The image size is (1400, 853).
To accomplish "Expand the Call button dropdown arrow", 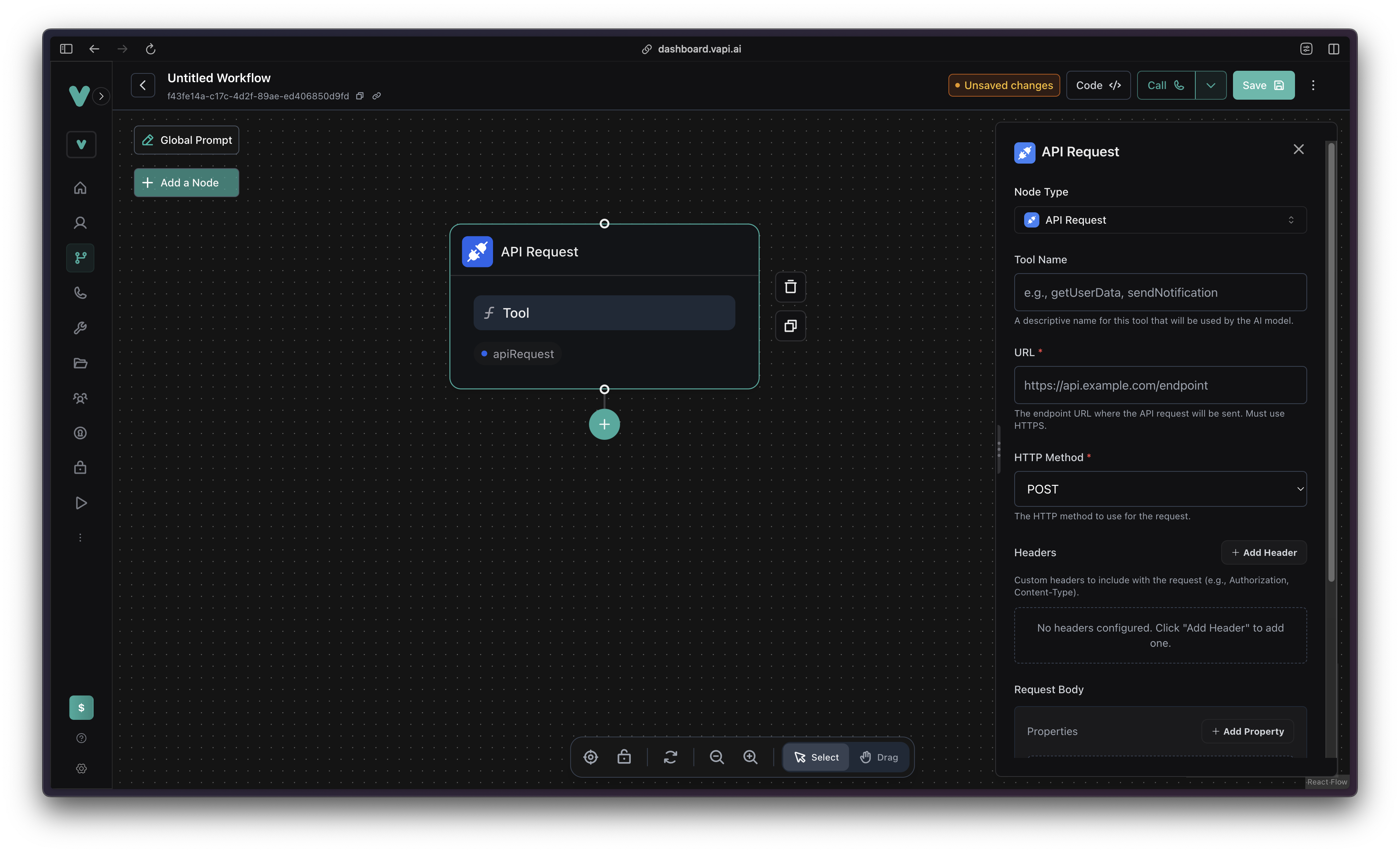I will pyautogui.click(x=1211, y=85).
